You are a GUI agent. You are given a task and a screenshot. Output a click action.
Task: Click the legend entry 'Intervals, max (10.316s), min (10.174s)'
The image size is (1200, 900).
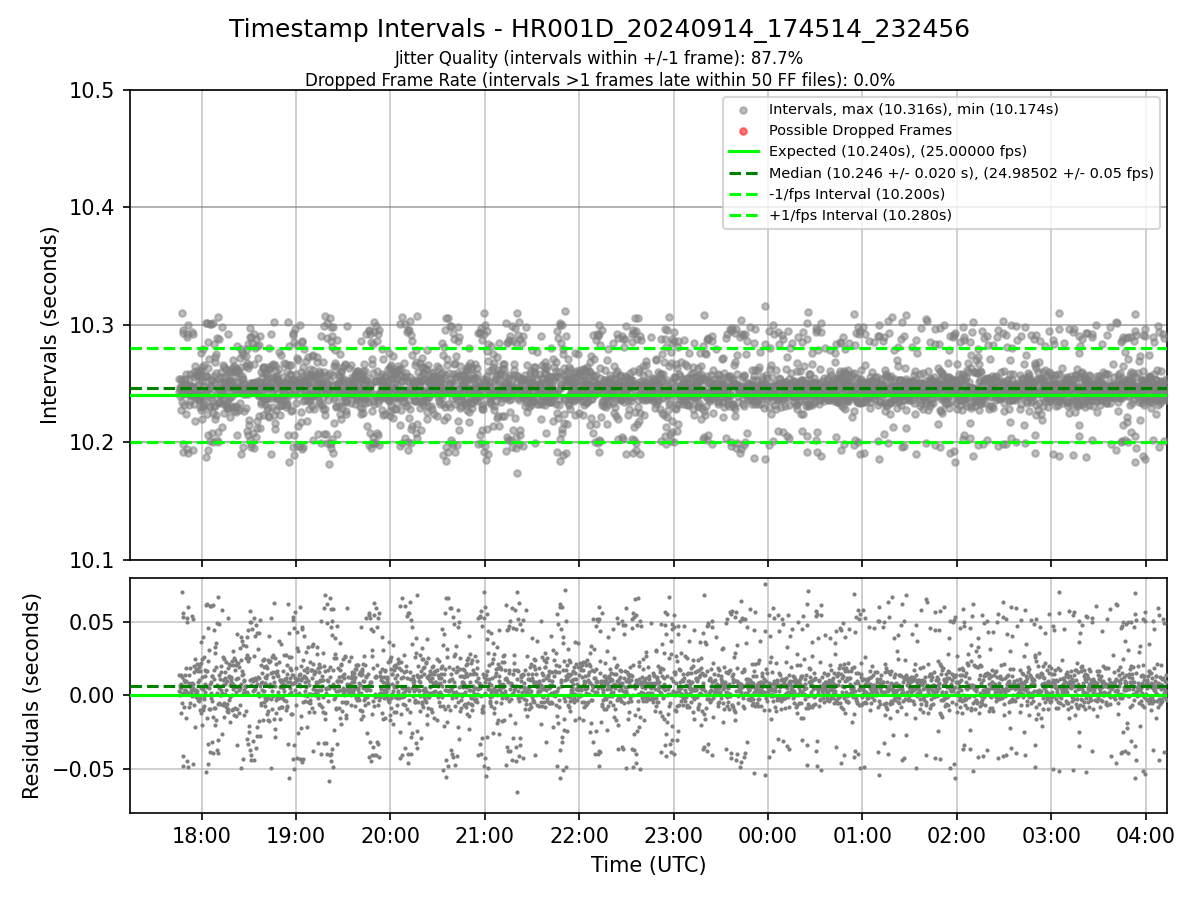(x=913, y=109)
